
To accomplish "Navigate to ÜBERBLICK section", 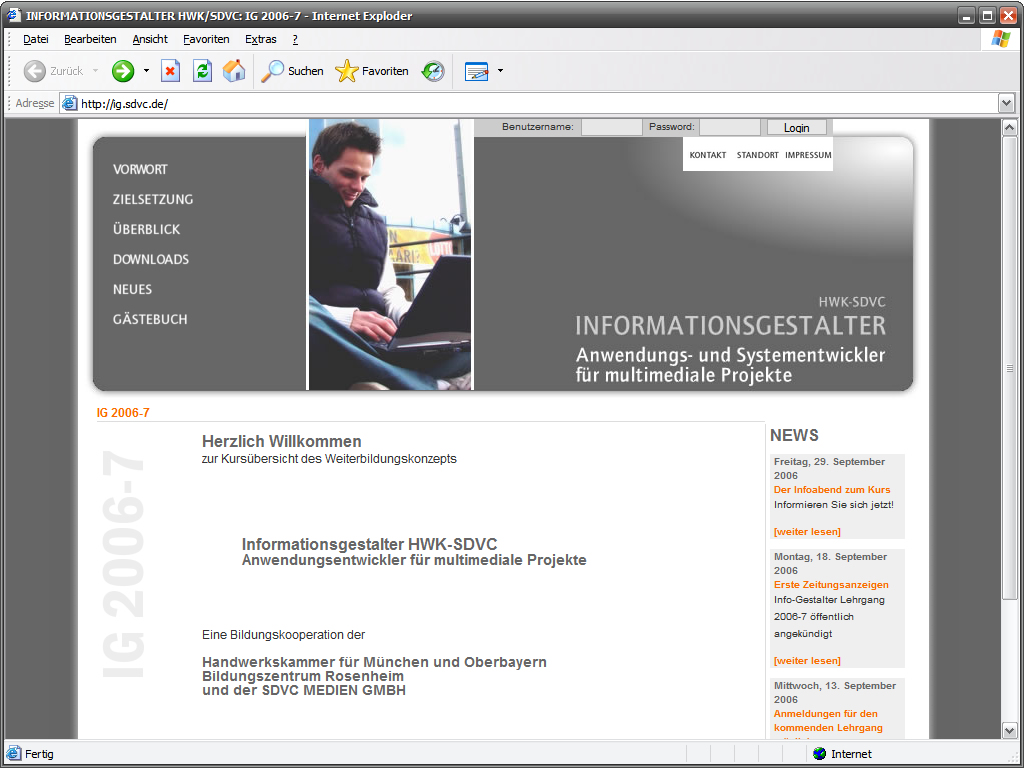I will tap(146, 229).
